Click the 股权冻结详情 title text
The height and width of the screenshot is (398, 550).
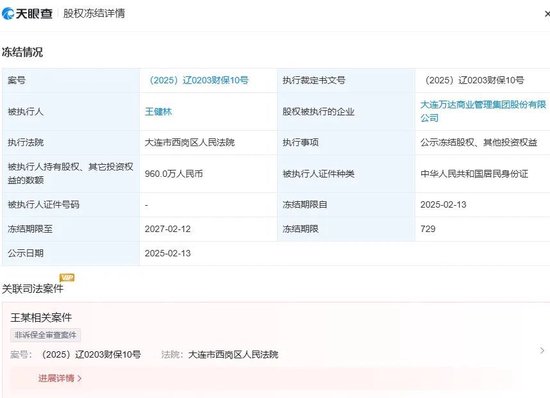(x=94, y=13)
